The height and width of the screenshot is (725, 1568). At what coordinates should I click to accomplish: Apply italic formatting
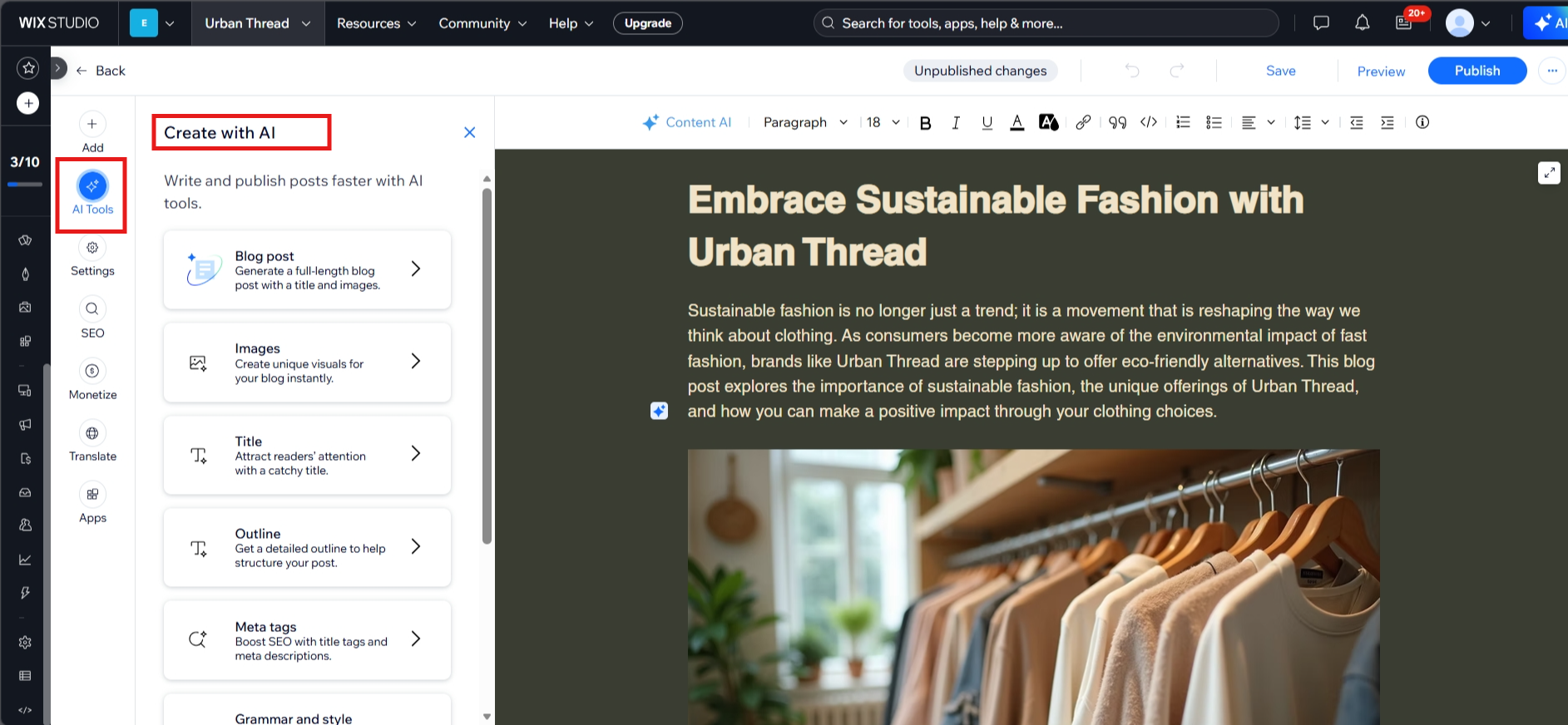956,123
